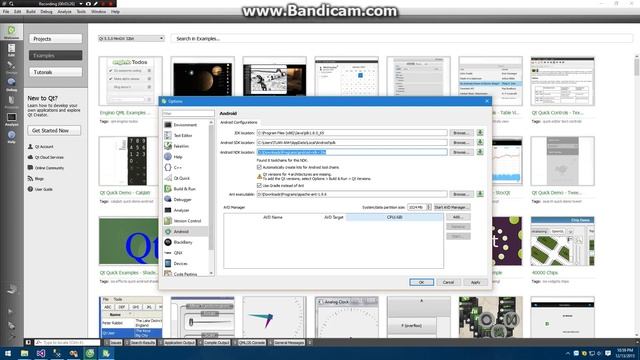Click Run button in lower left sidebar

pyautogui.click(x=11, y=311)
